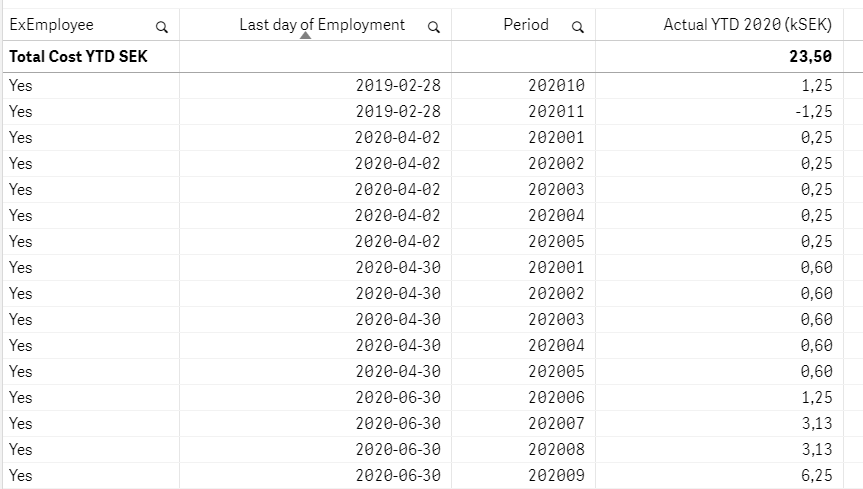Image resolution: width=863 pixels, height=489 pixels.
Task: Click search icon in ExEmployee column header
Action: click(162, 27)
